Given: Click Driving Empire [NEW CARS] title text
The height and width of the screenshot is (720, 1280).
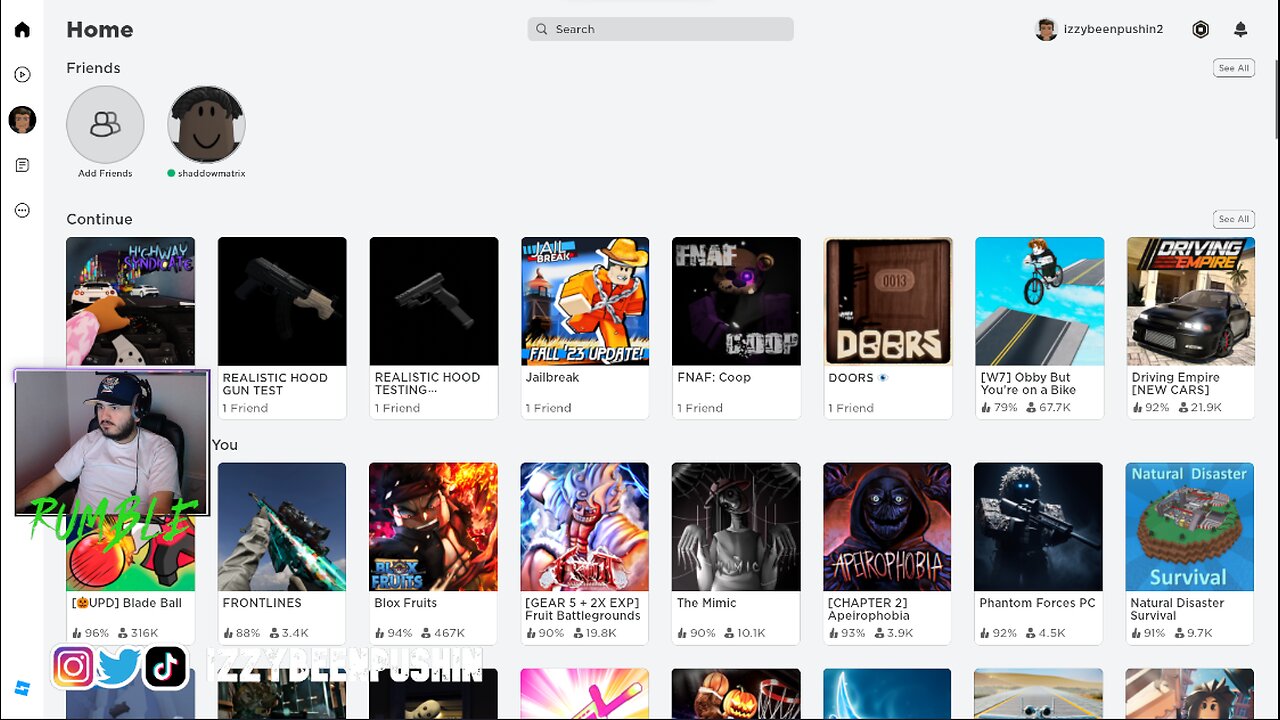Looking at the screenshot, I should pos(1176,383).
